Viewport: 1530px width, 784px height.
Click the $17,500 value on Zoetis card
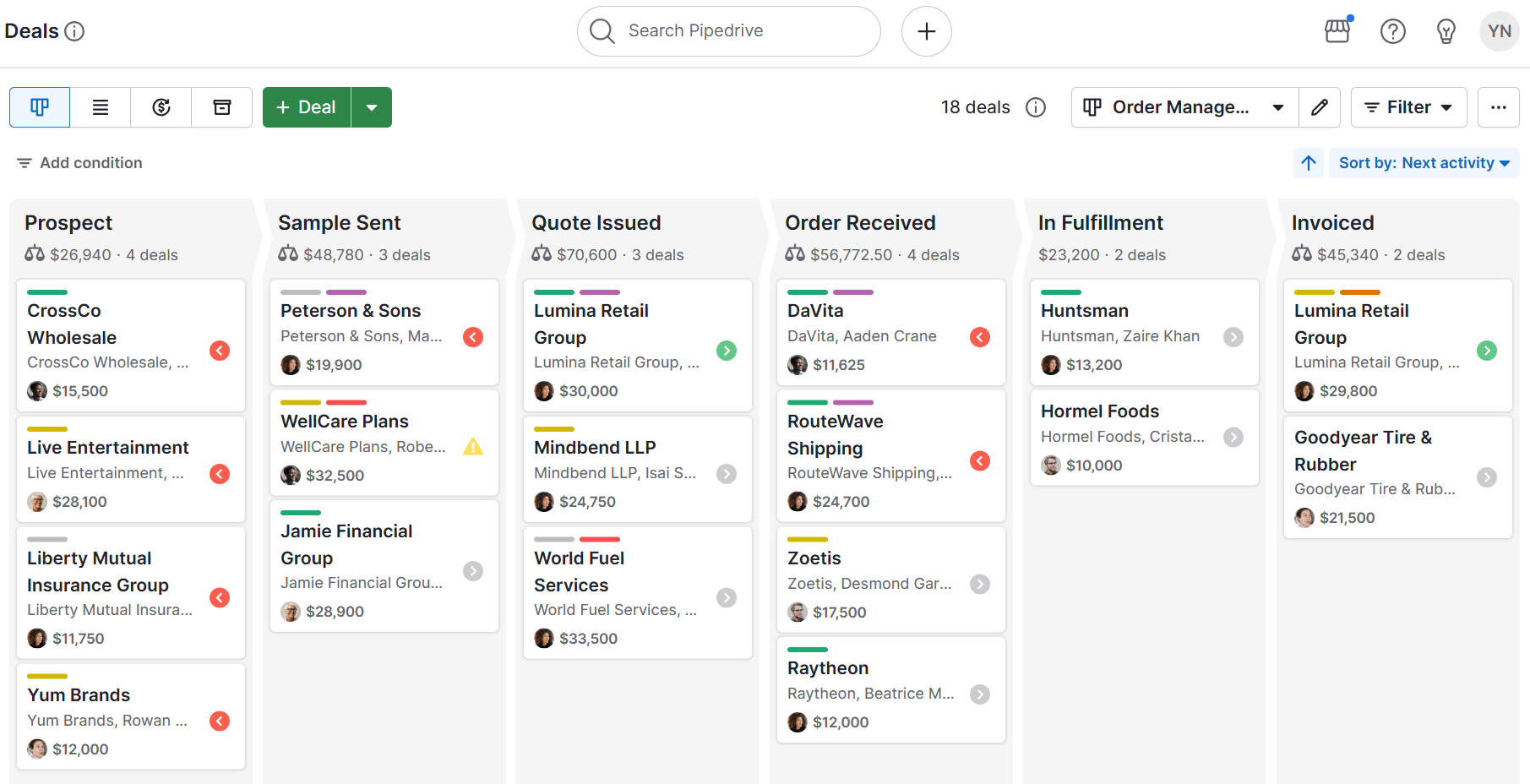(x=840, y=612)
